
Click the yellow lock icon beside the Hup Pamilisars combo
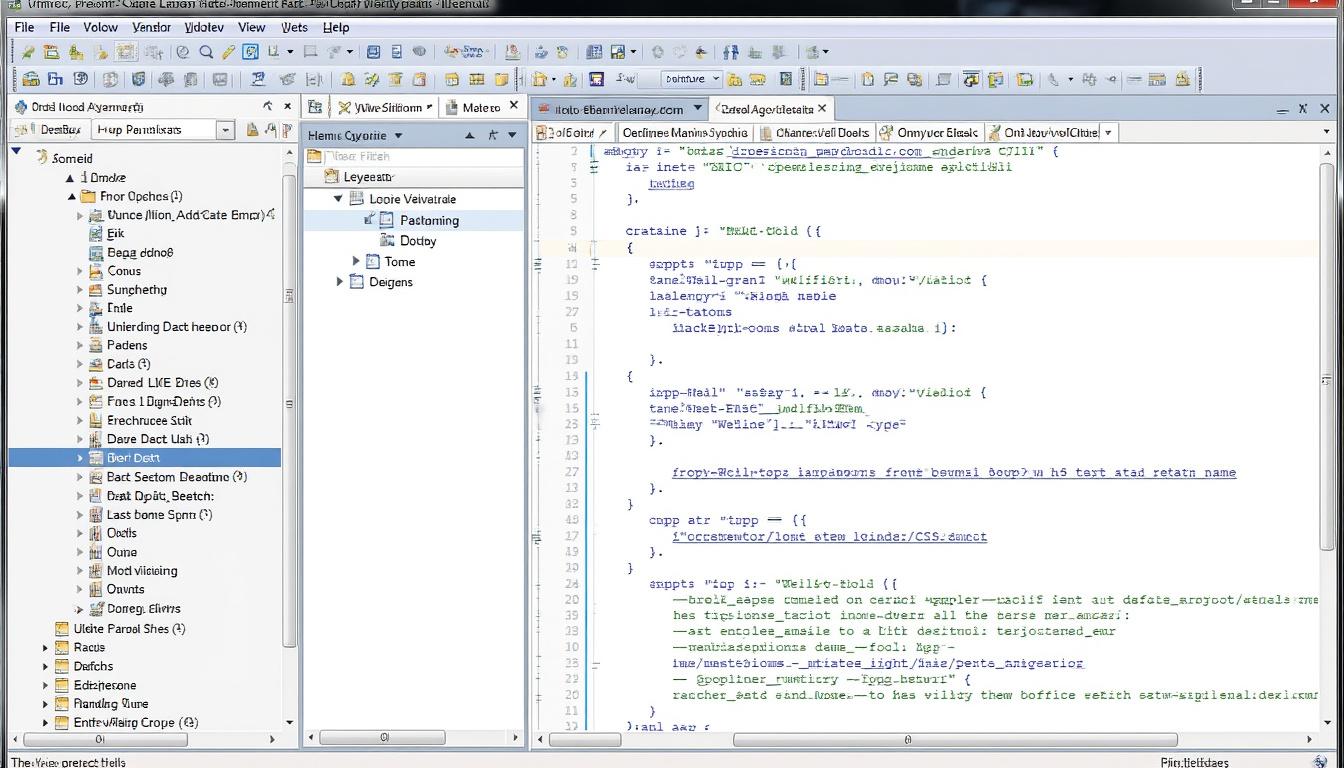[x=252, y=129]
